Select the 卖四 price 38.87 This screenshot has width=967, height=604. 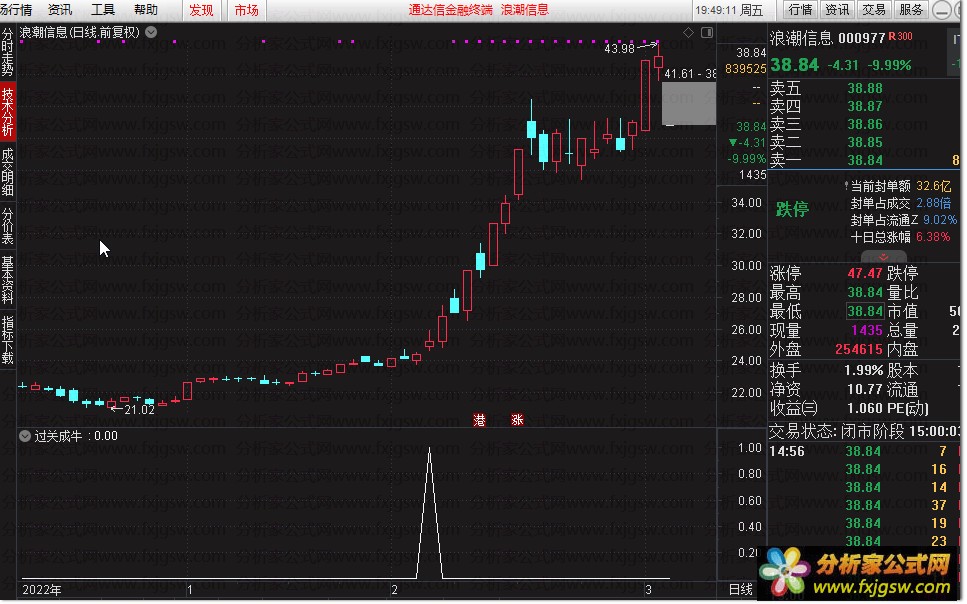click(865, 106)
